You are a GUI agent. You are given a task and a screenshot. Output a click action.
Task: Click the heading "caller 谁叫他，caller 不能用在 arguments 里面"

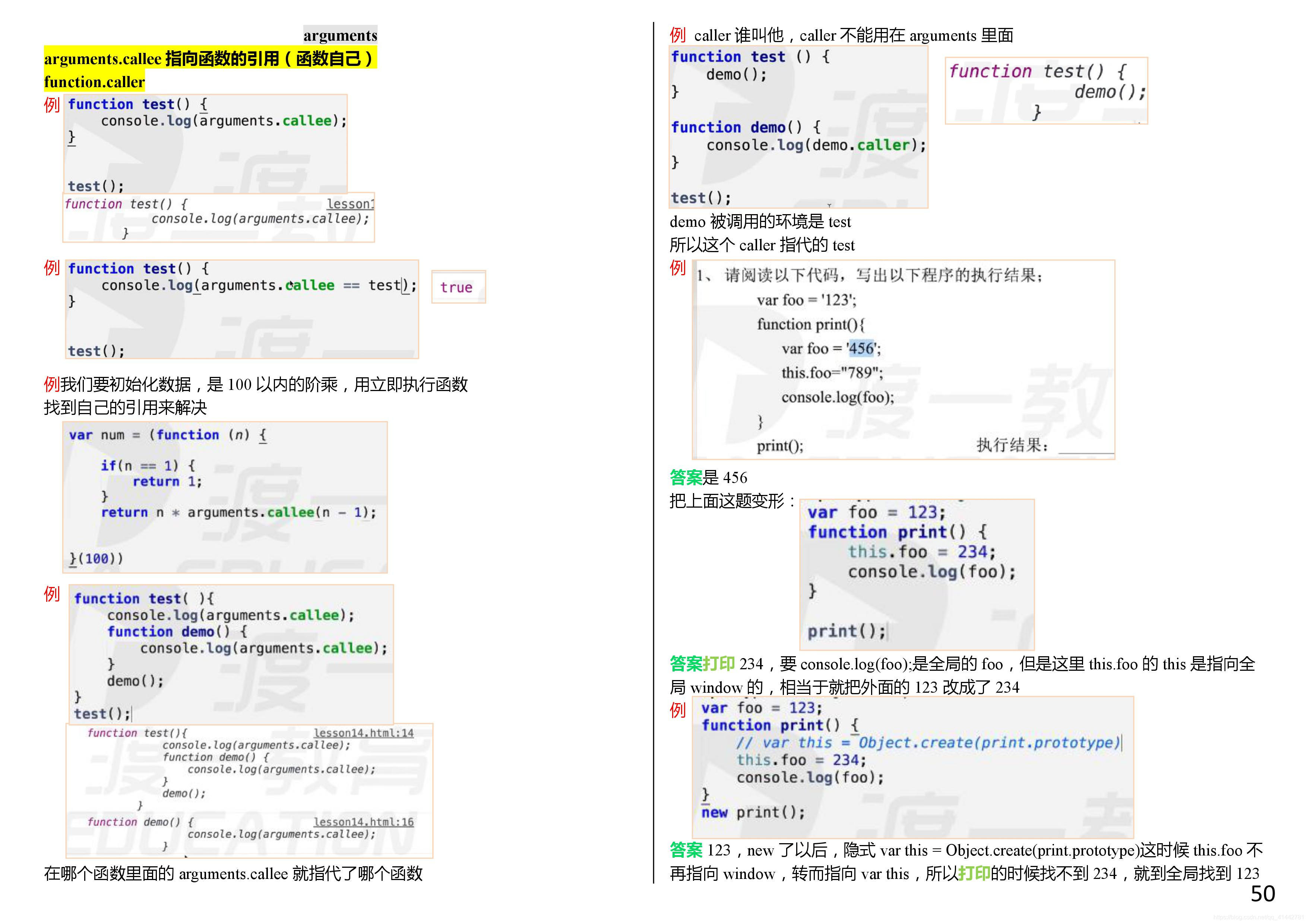coord(853,36)
